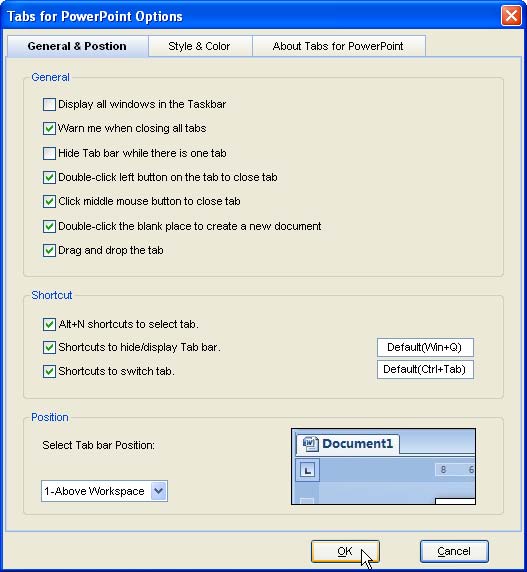This screenshot has height=572, width=527.
Task: Click the Document1 tab preview thumbnail
Action: pyautogui.click(x=383, y=467)
